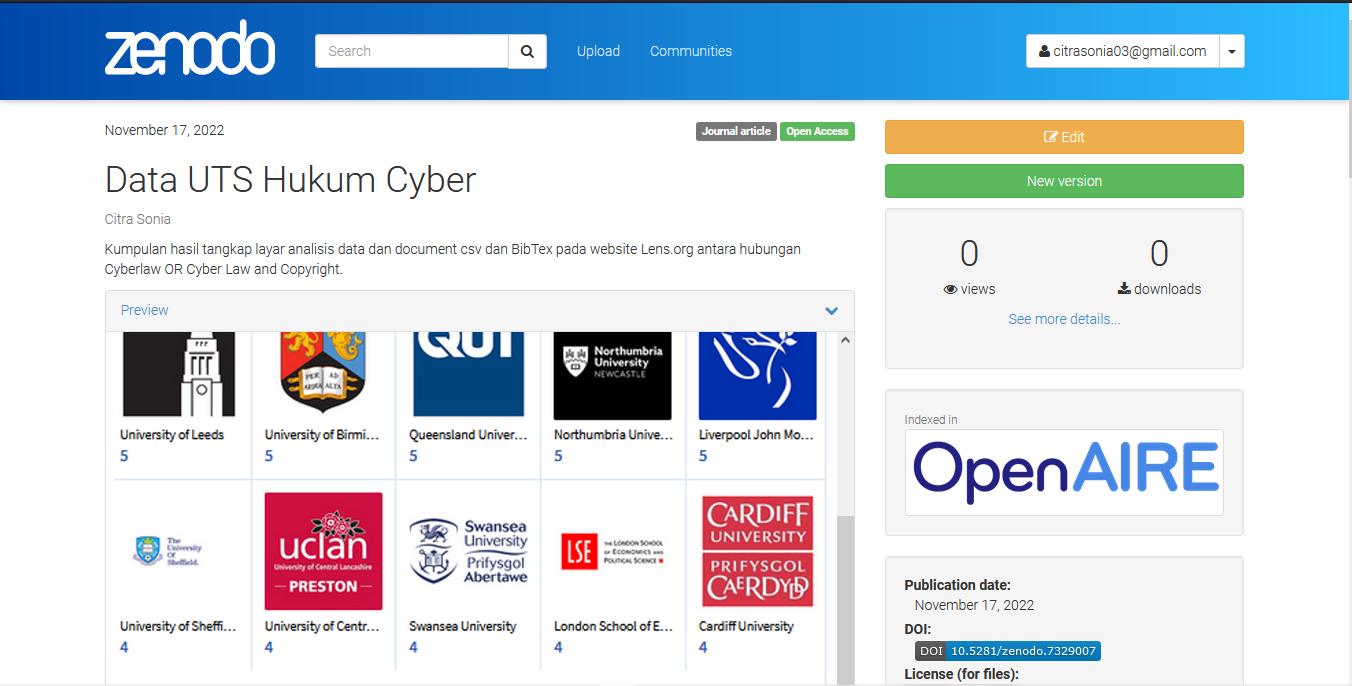Click the views eye icon
Viewport: 1352px width, 686px height.
coord(950,289)
